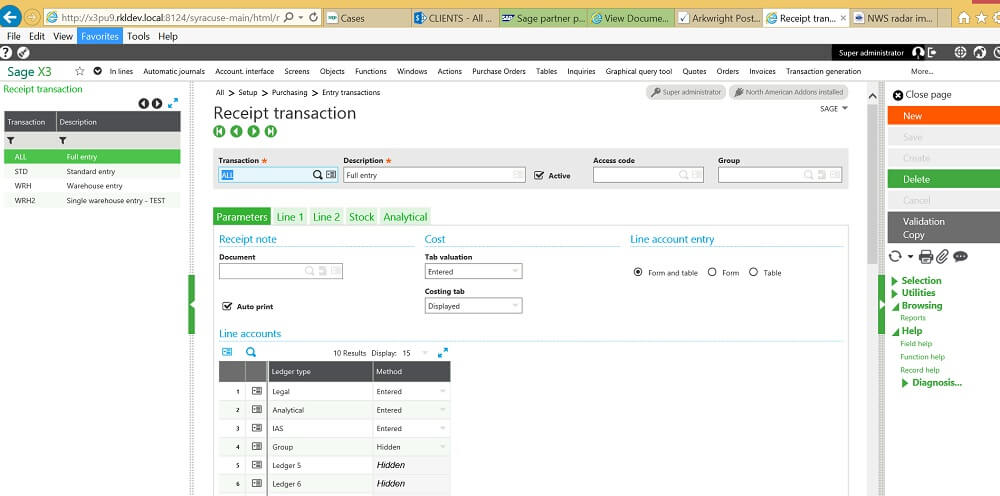The height and width of the screenshot is (496, 1000).
Task: Open the Method dropdown for IAS ledger
Action: (x=443, y=428)
